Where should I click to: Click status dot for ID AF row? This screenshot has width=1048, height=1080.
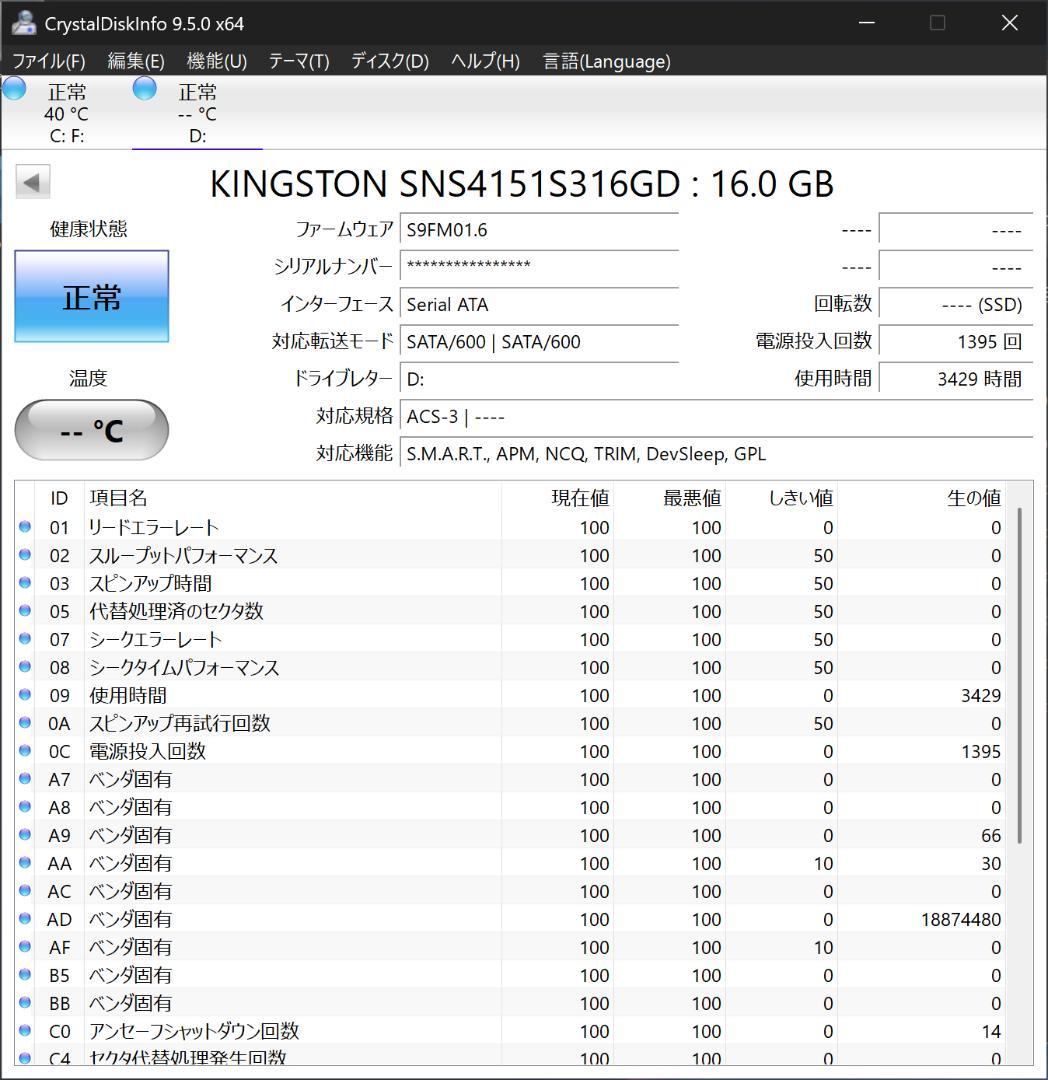tap(25, 946)
